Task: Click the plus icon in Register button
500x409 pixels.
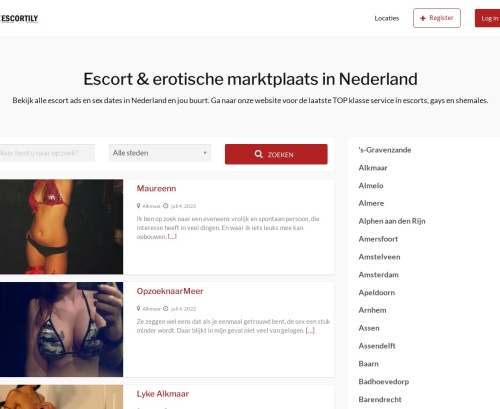Action: coord(423,18)
